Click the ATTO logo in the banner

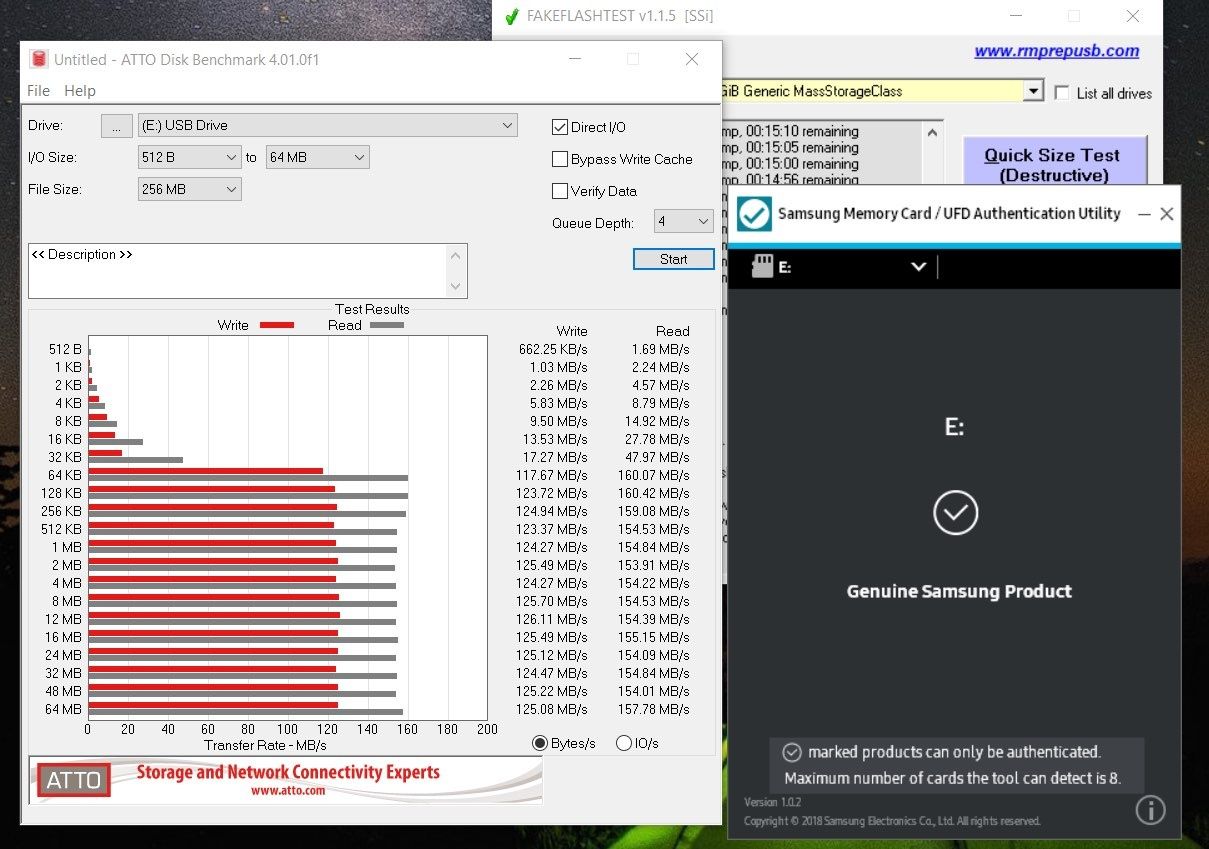[x=75, y=781]
